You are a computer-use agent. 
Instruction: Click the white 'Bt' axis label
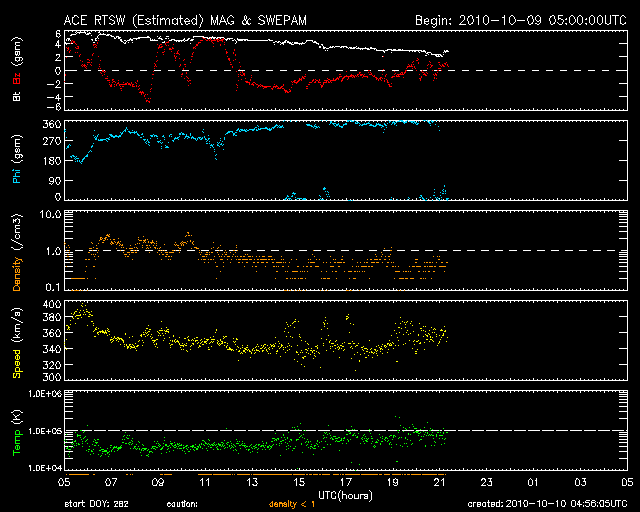[x=17, y=96]
